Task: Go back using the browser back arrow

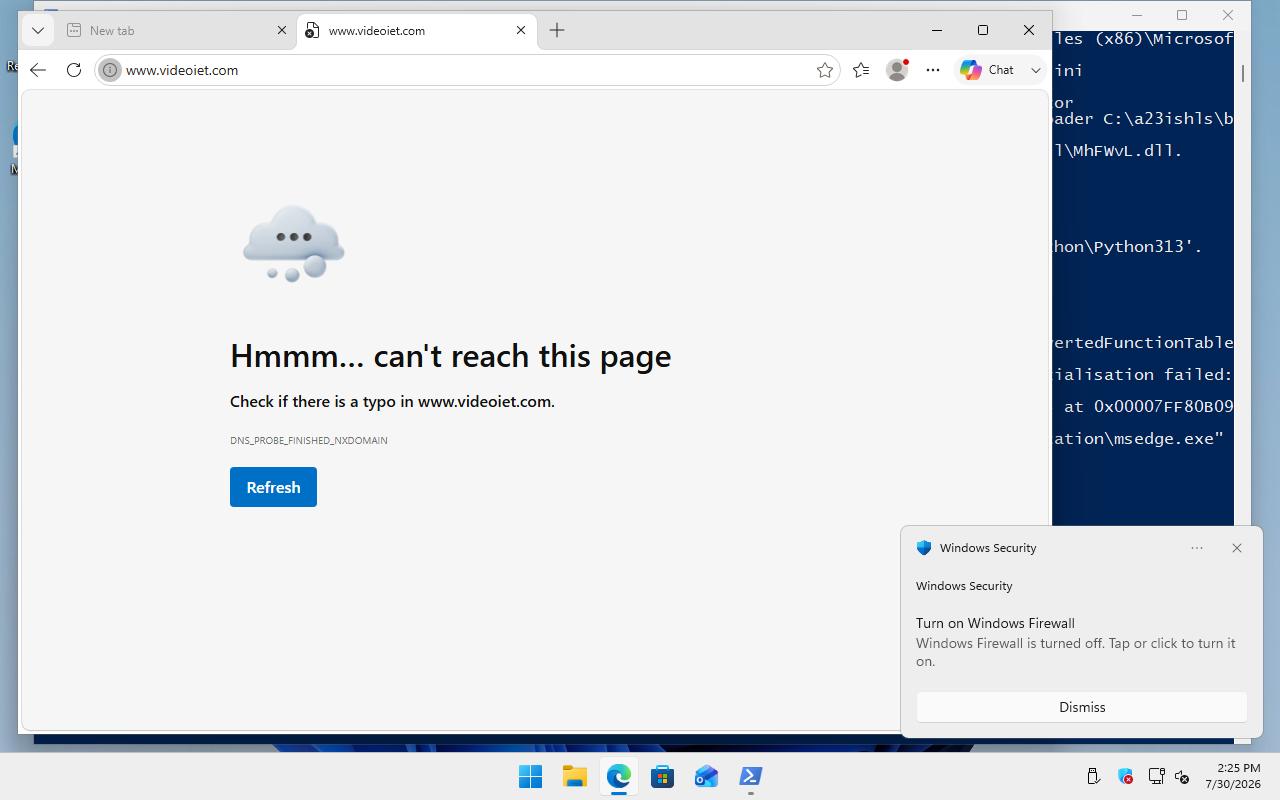Action: (x=38, y=70)
